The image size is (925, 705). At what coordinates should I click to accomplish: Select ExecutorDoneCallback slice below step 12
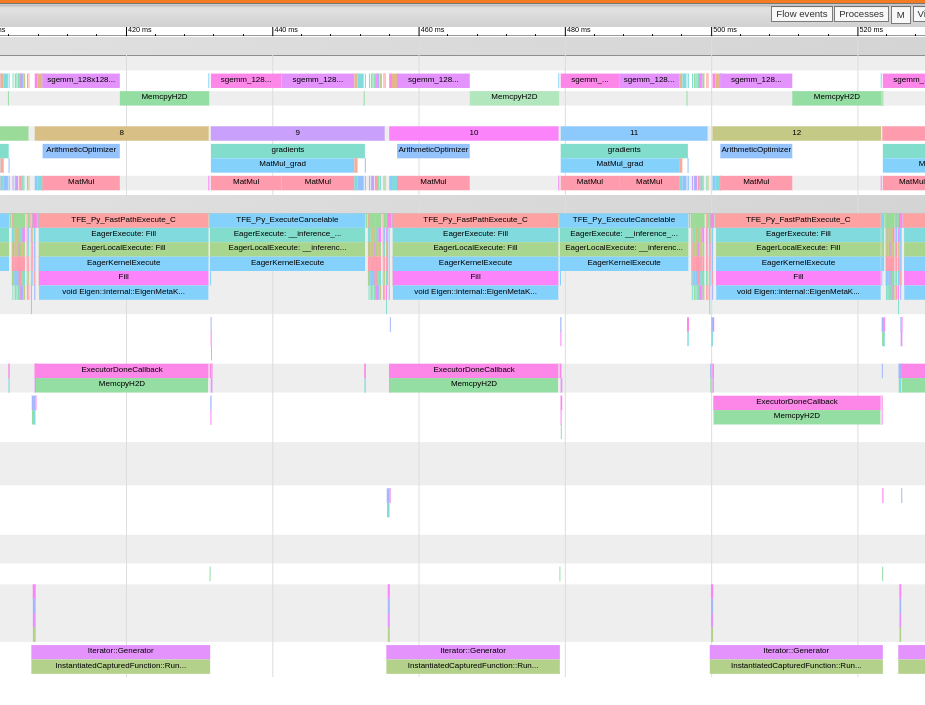[797, 402]
